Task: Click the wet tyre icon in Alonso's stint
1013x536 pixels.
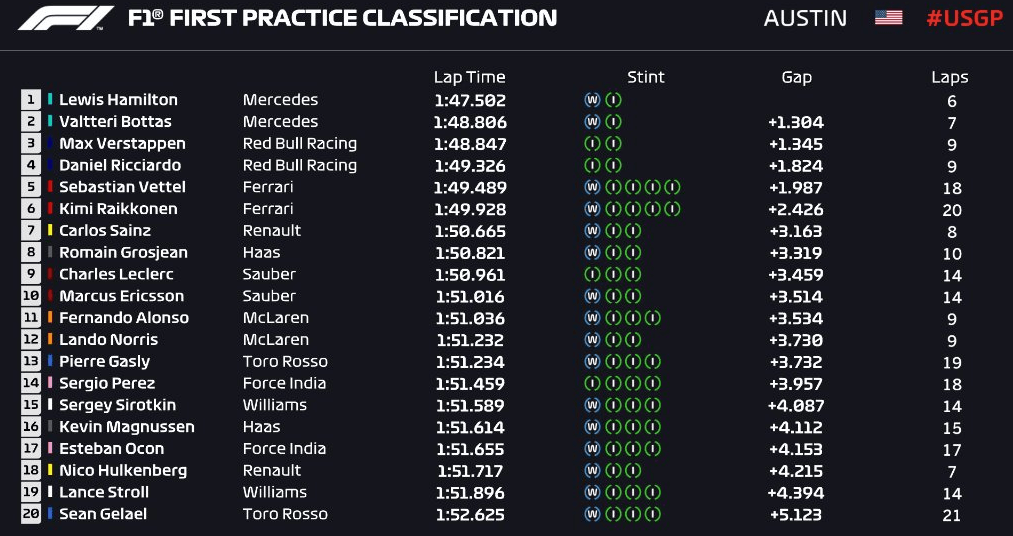Action: pos(592,318)
